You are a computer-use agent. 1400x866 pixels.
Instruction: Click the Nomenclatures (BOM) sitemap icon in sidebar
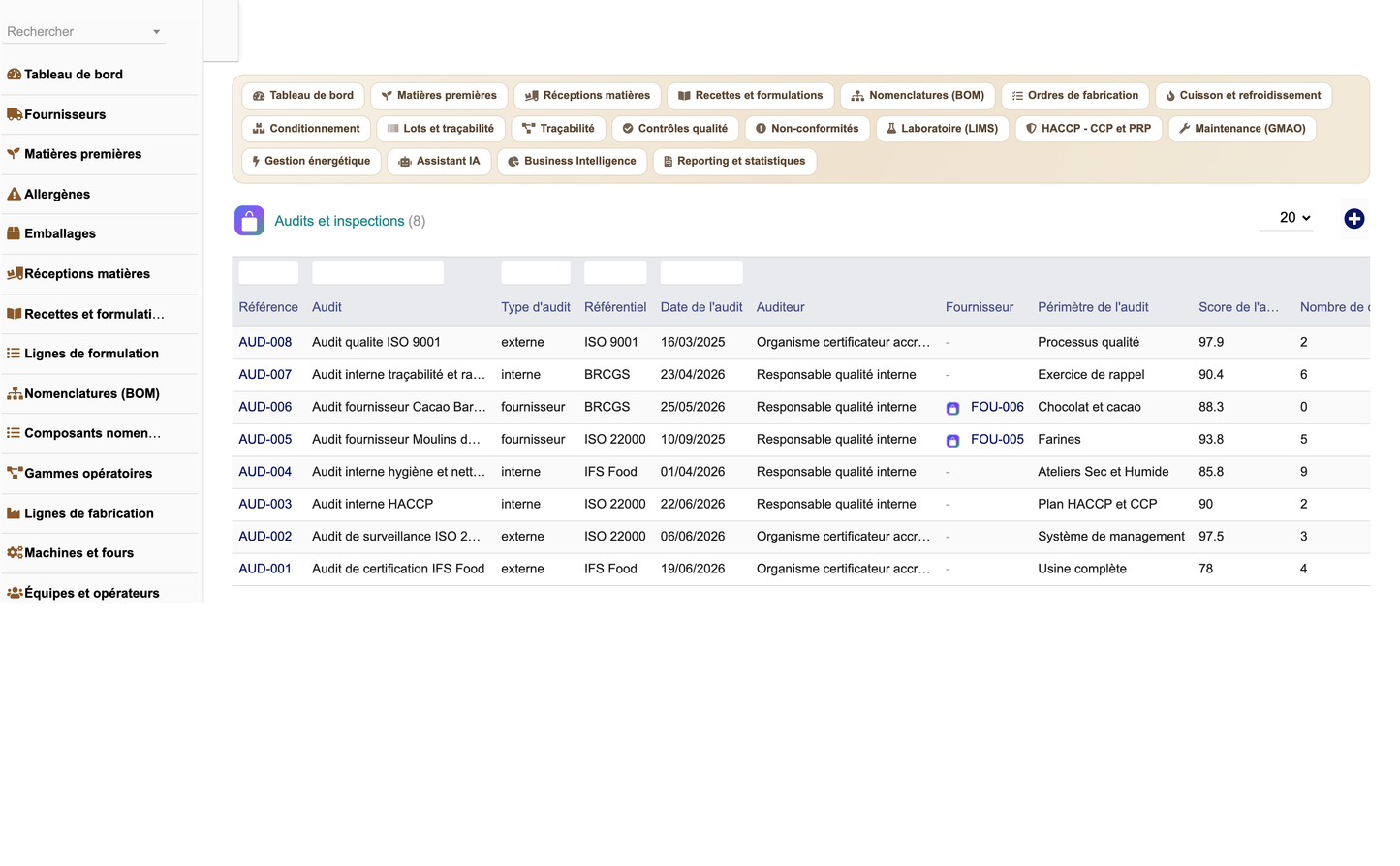pyautogui.click(x=14, y=393)
